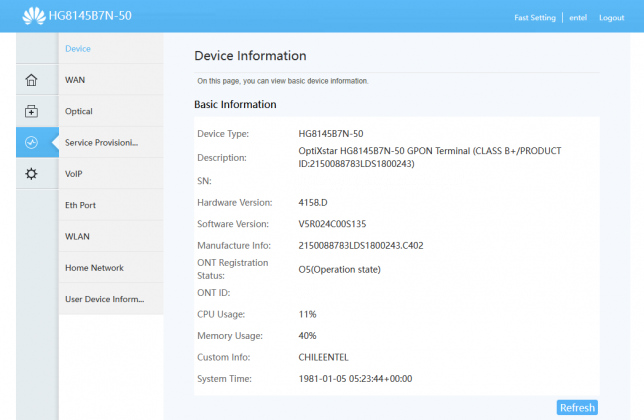Viewport: 644px width, 420px height.
Task: Click the System Time: label
Action: point(224,379)
